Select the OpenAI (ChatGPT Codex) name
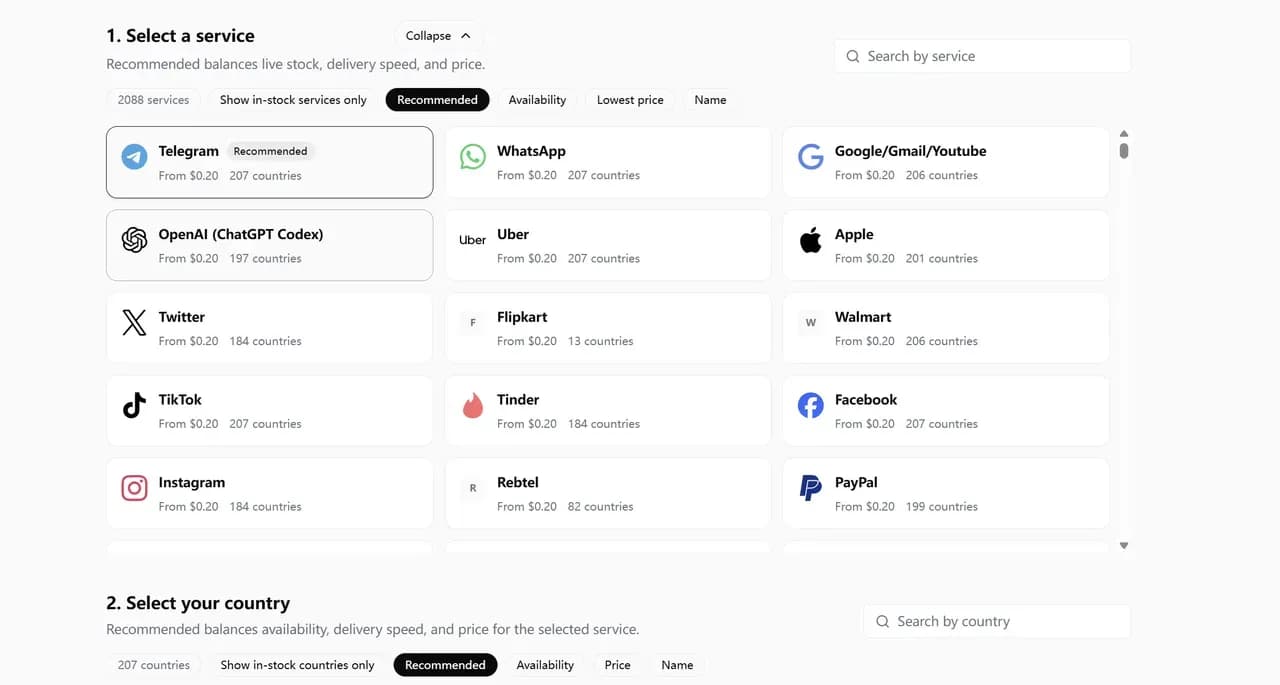 [x=241, y=234]
